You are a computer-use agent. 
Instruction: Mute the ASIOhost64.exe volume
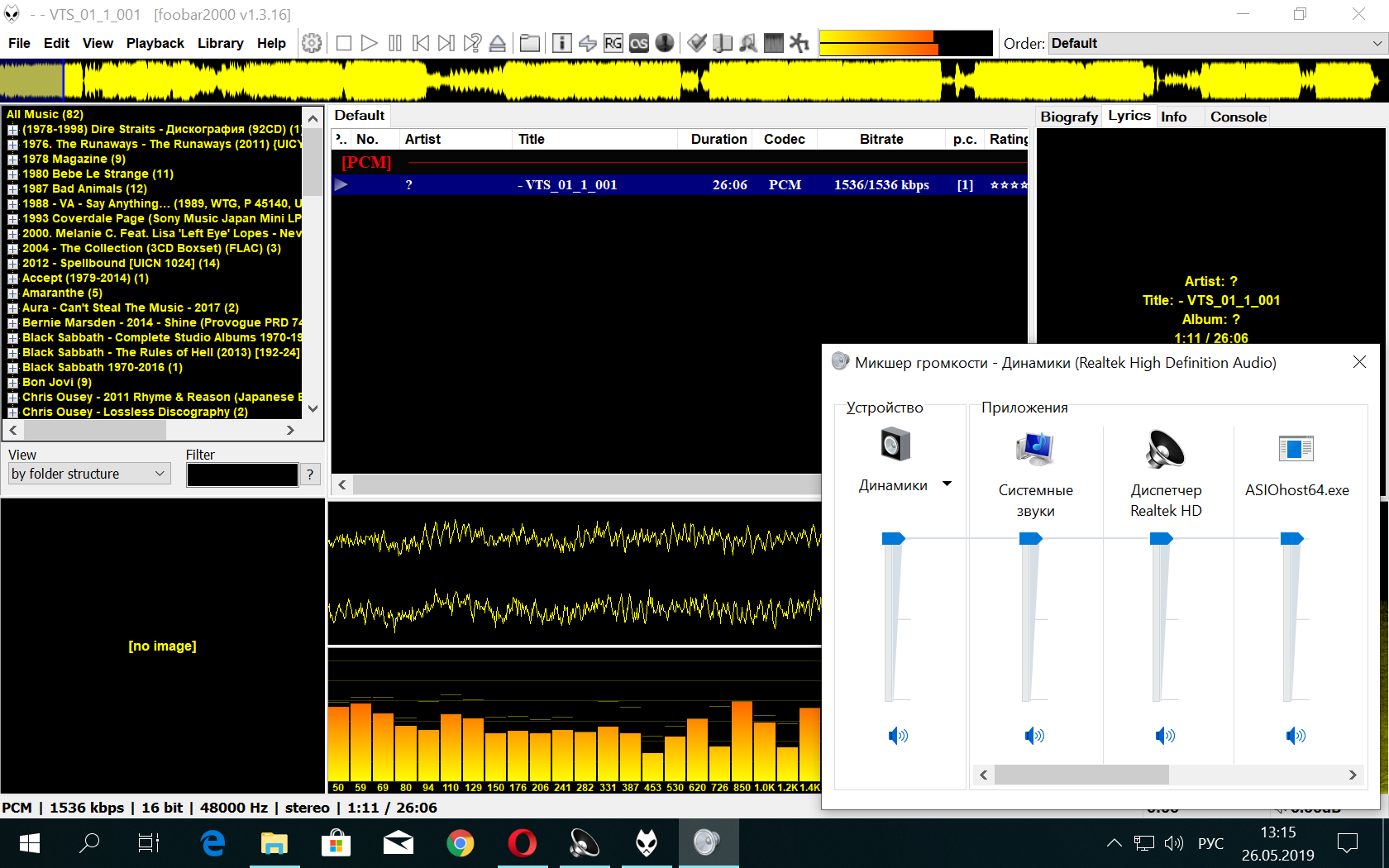[1295, 736]
